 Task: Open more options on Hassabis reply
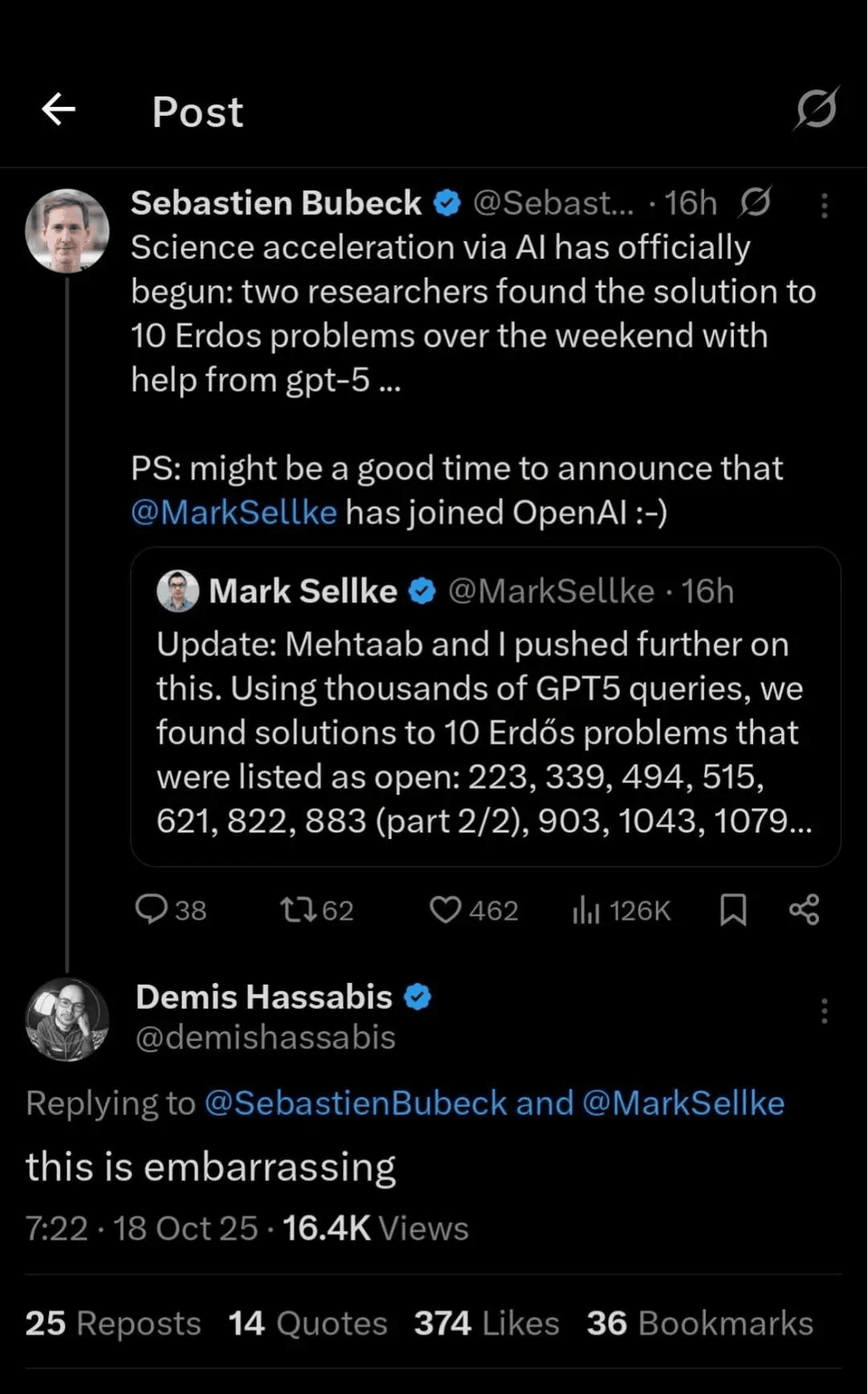tap(825, 1011)
